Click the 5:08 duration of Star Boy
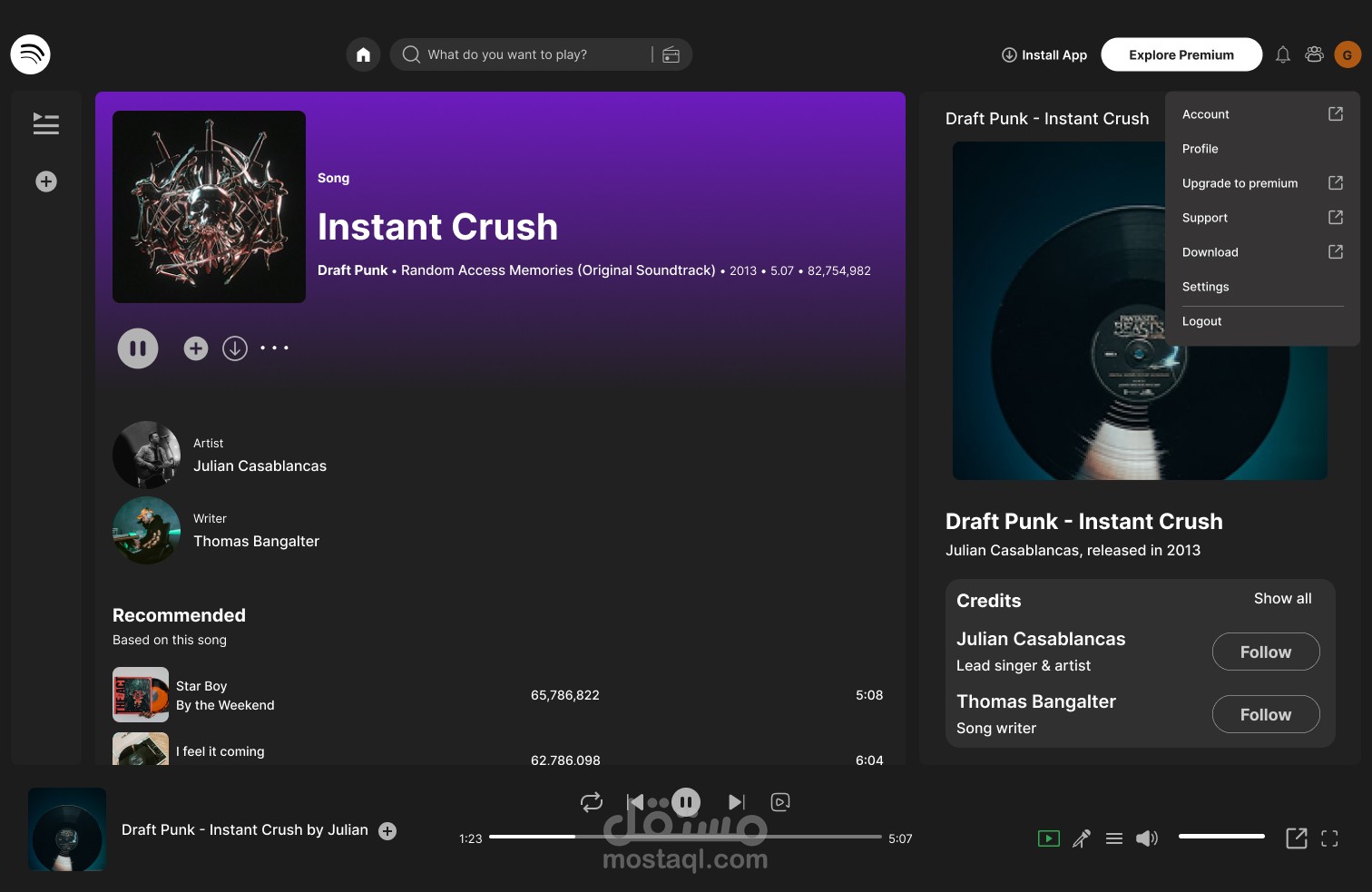 tap(869, 695)
